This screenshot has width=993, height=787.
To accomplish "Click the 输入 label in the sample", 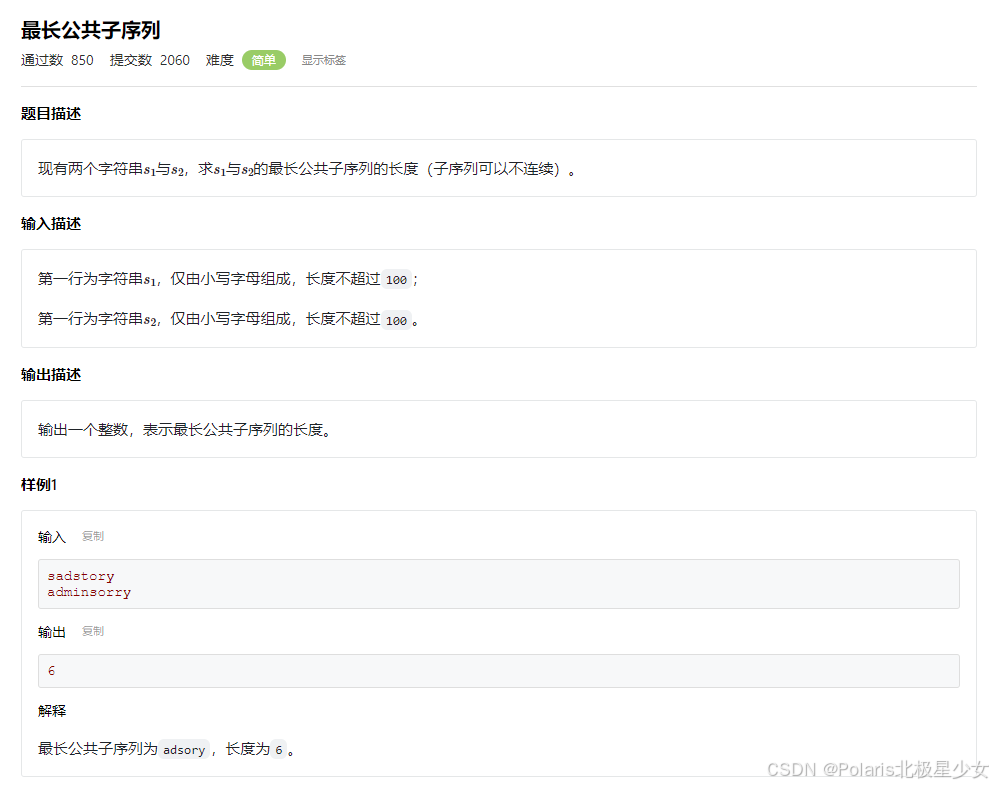I will coord(51,537).
